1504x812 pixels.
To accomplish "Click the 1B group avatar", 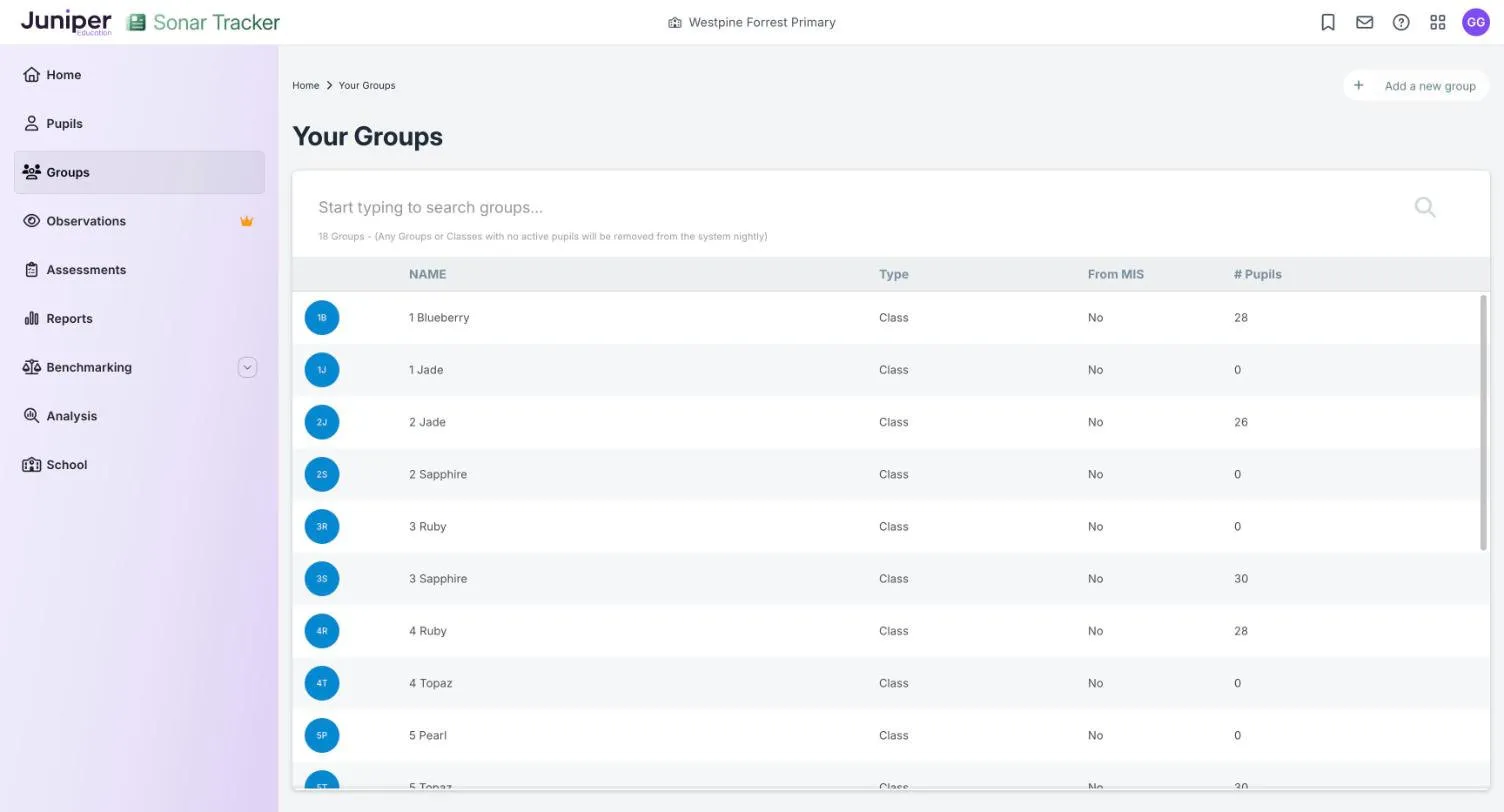I will [x=322, y=318].
